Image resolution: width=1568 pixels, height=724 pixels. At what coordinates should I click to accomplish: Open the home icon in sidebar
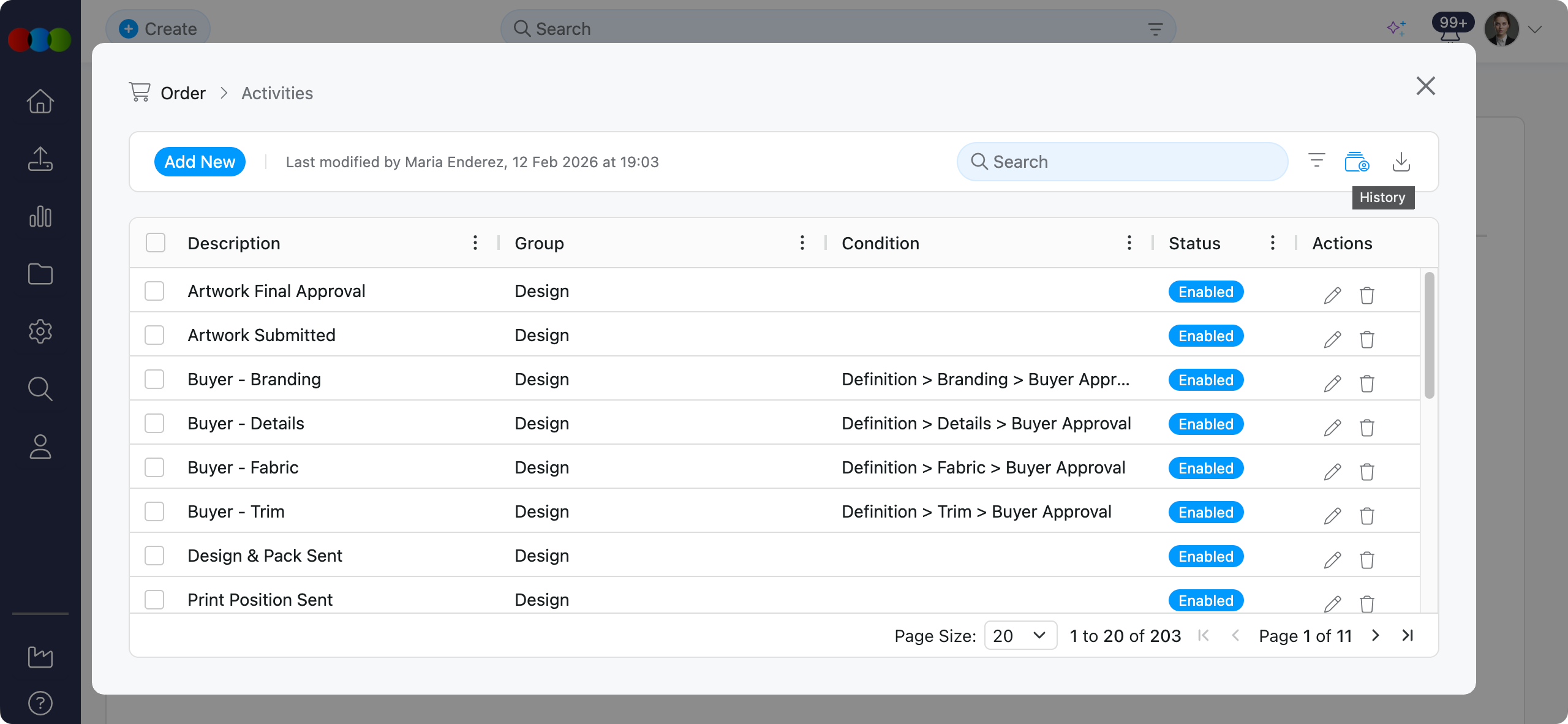[40, 102]
